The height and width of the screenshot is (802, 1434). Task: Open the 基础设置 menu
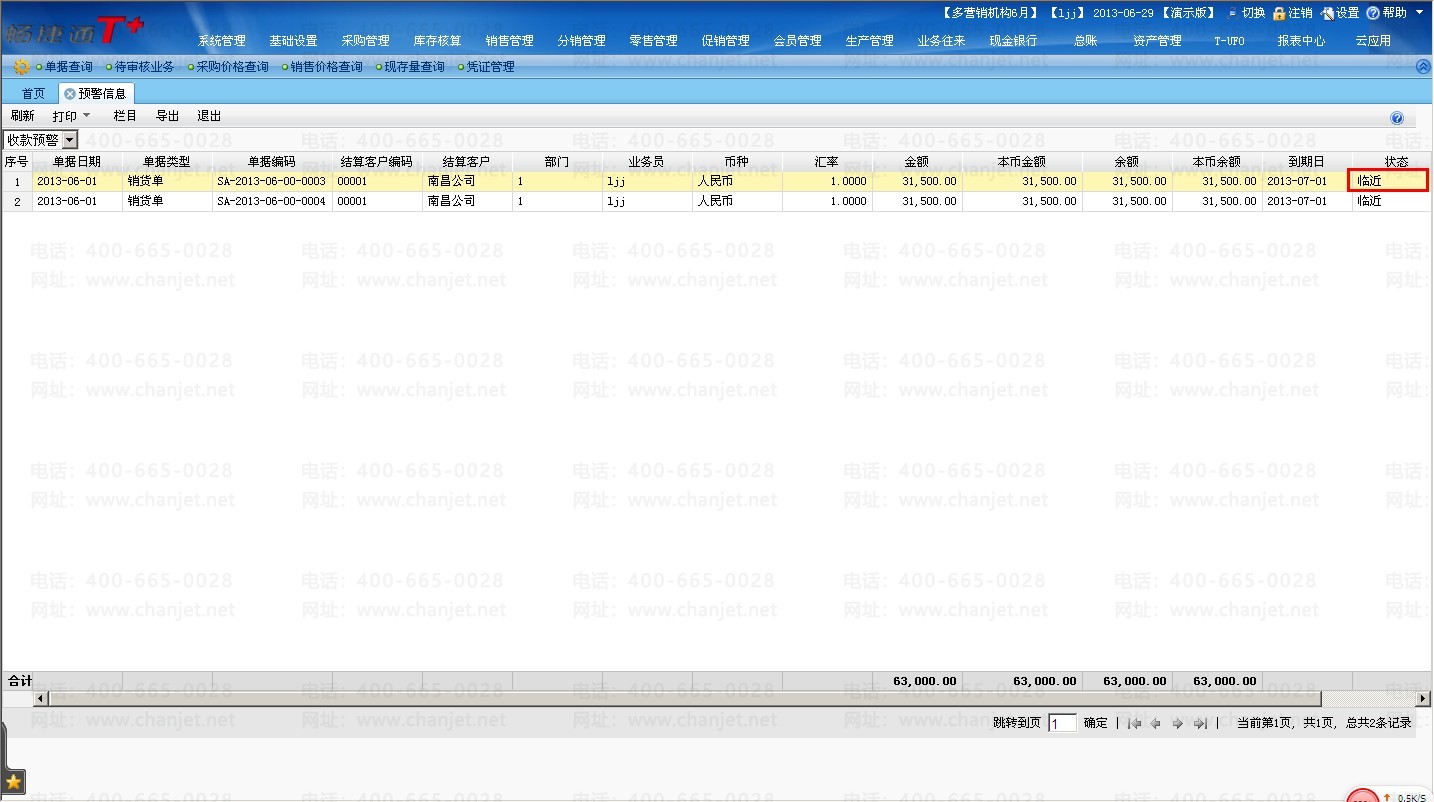293,41
